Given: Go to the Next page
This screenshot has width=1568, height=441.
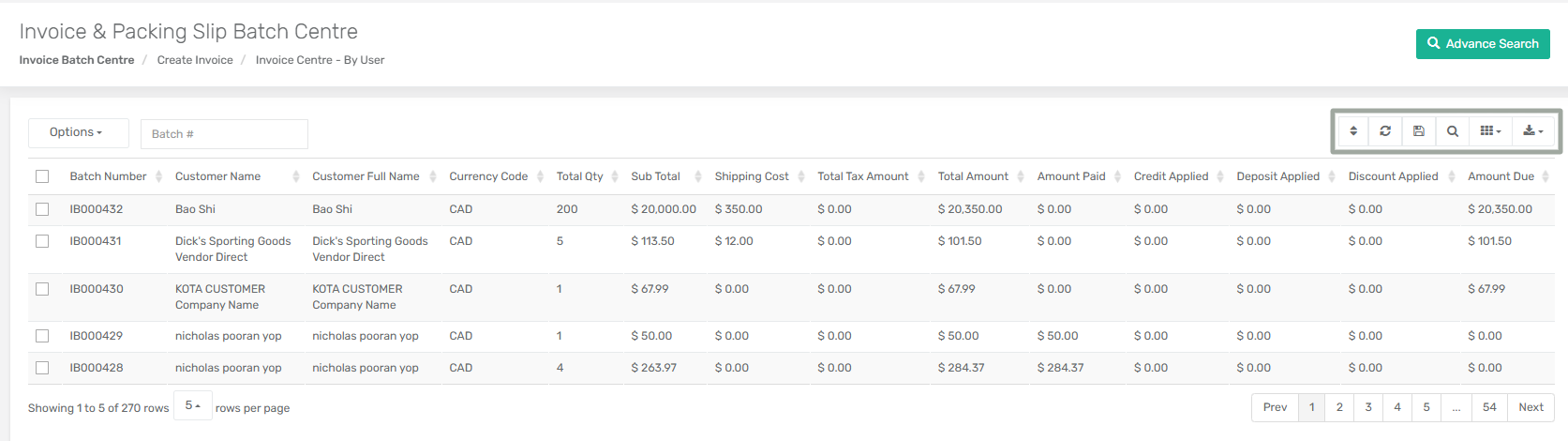Looking at the screenshot, I should coord(1531,407).
